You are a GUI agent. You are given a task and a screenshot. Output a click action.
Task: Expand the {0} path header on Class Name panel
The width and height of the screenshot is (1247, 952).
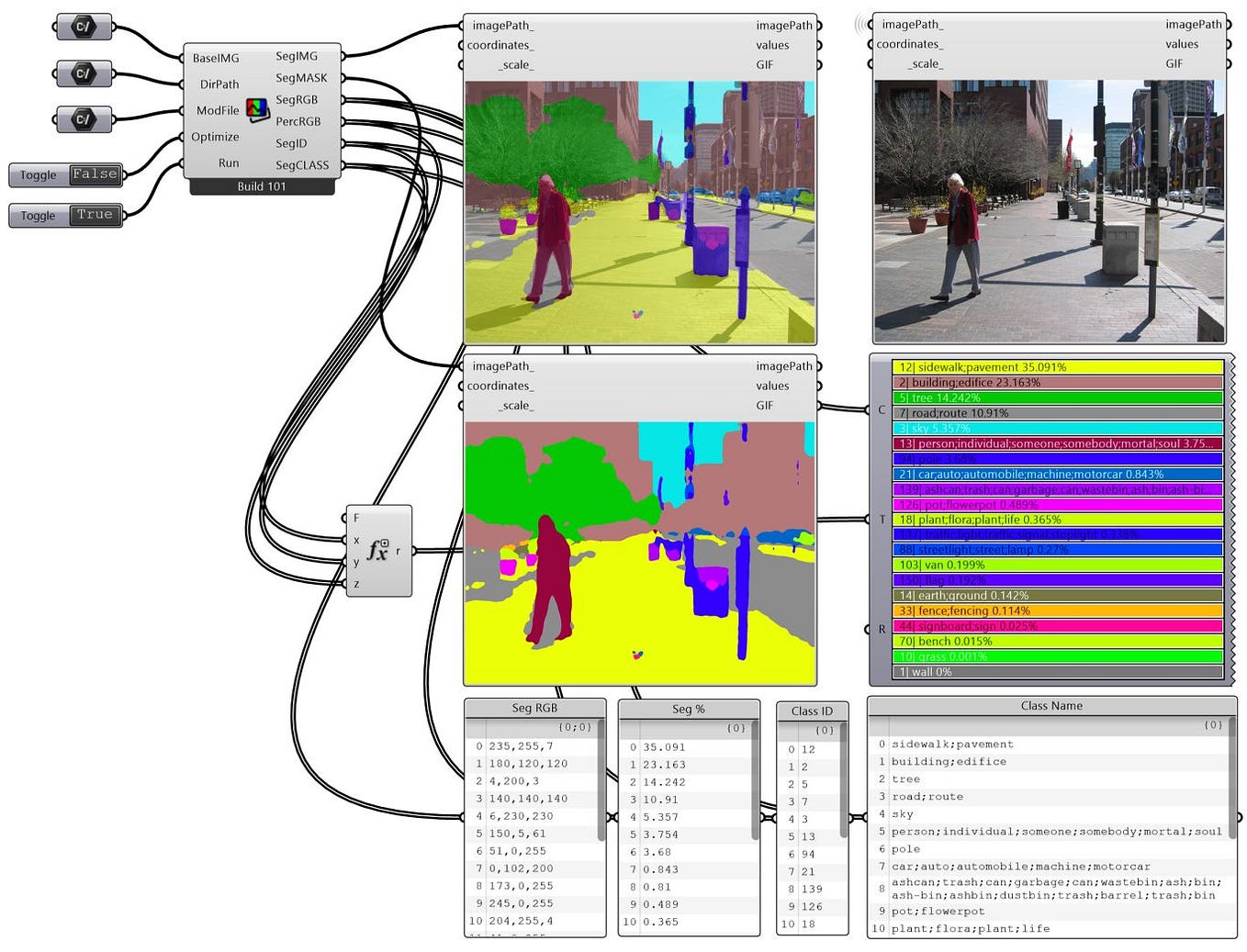point(1213,724)
